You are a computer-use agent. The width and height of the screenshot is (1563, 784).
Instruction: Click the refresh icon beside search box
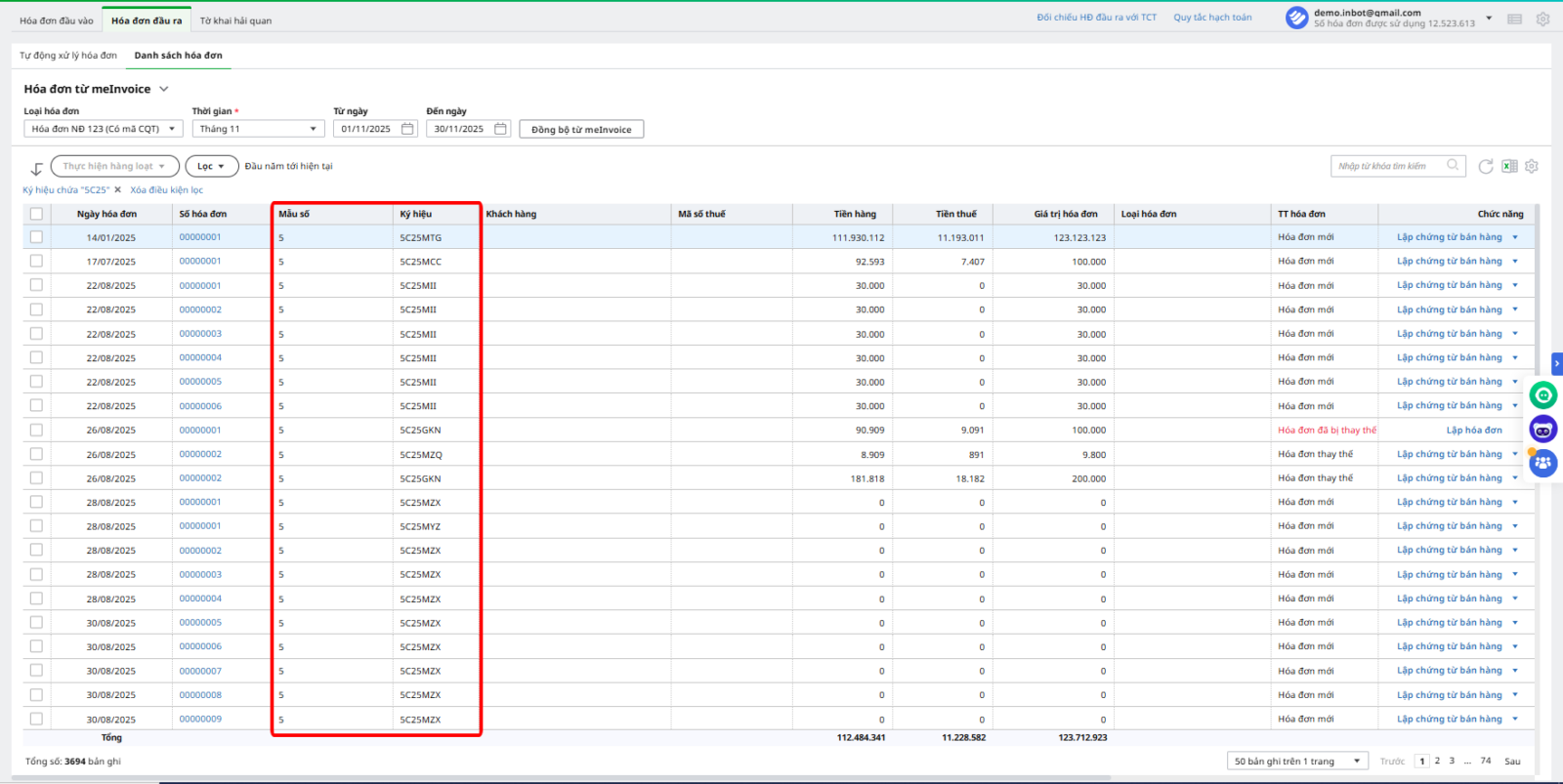click(1485, 167)
